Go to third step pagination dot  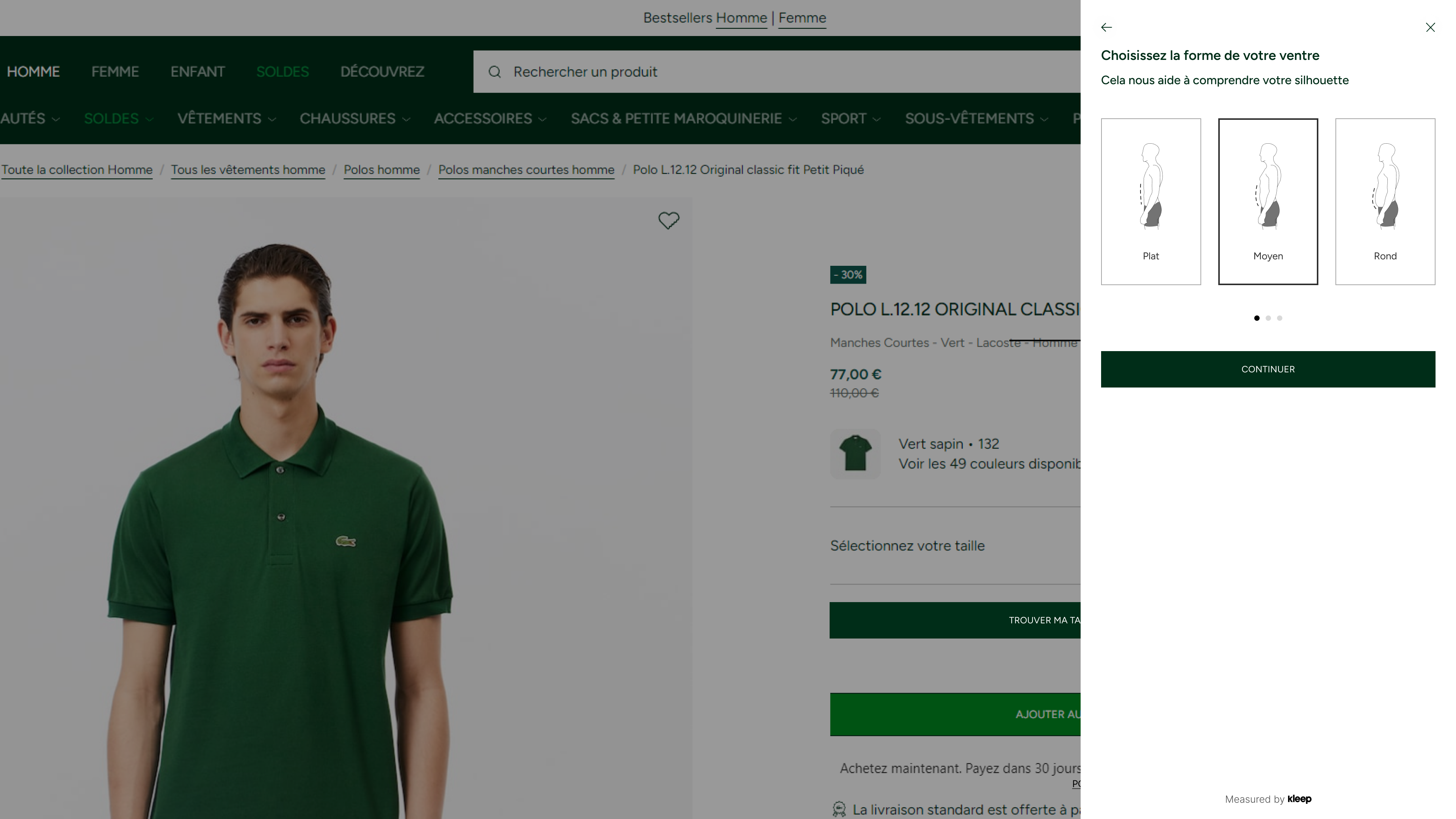pos(1280,318)
